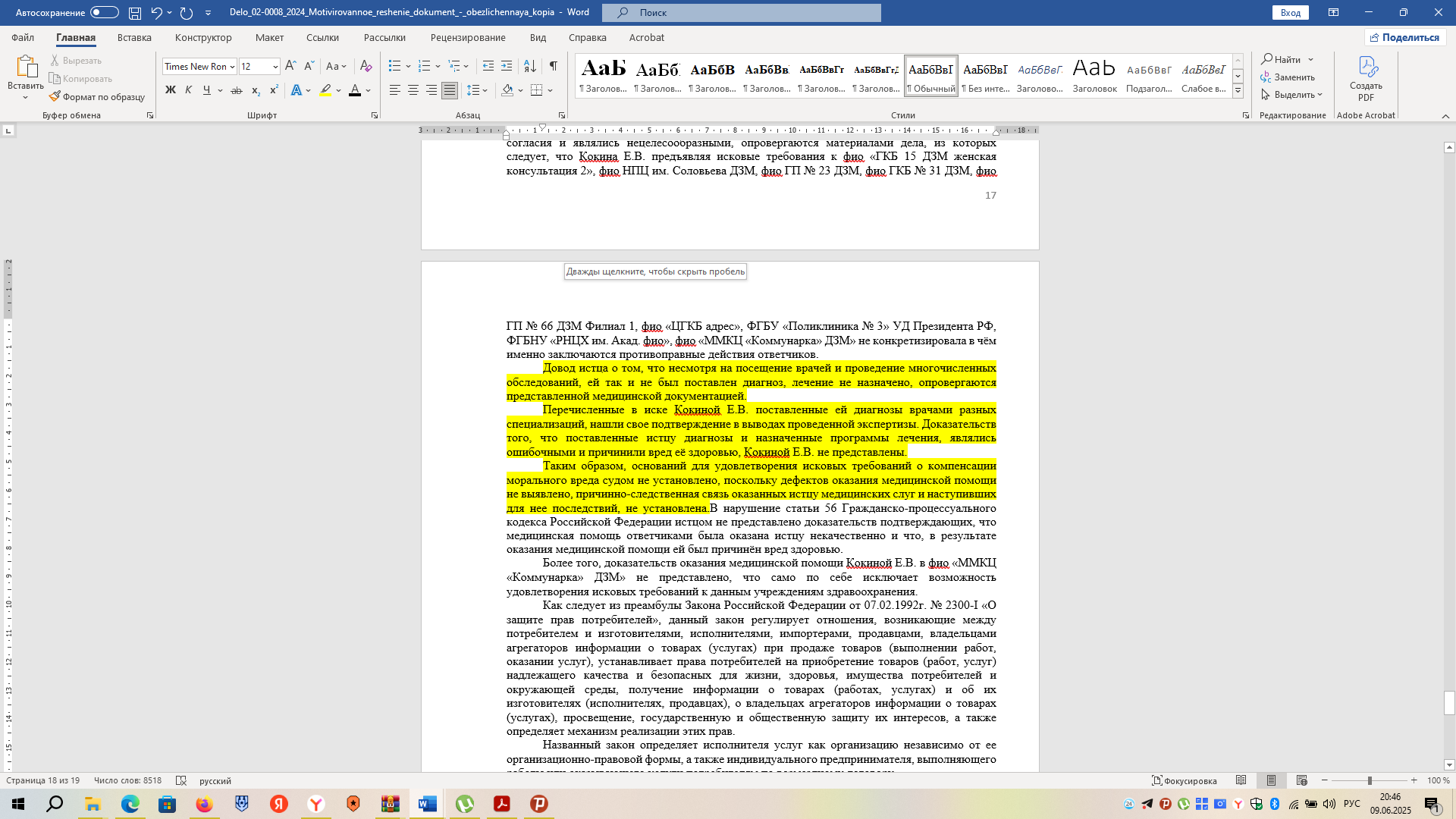Click the Create PDF Acrobat icon

(x=1367, y=78)
